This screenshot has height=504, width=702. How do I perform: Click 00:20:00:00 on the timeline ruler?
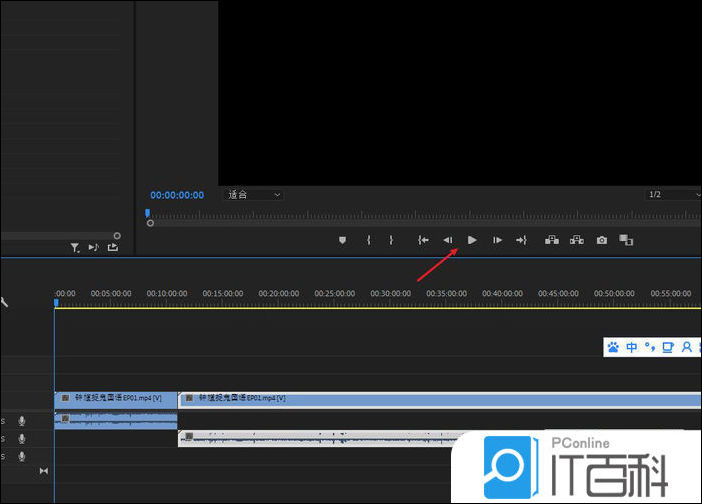coord(279,294)
